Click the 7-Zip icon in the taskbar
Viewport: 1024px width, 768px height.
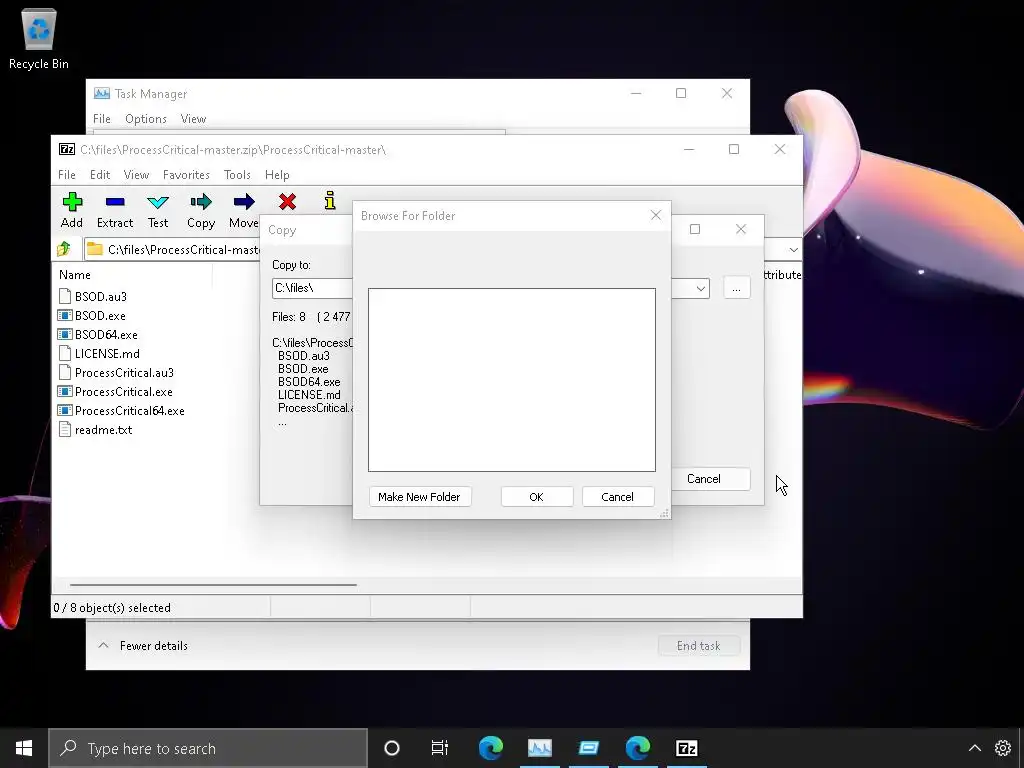[x=686, y=748]
